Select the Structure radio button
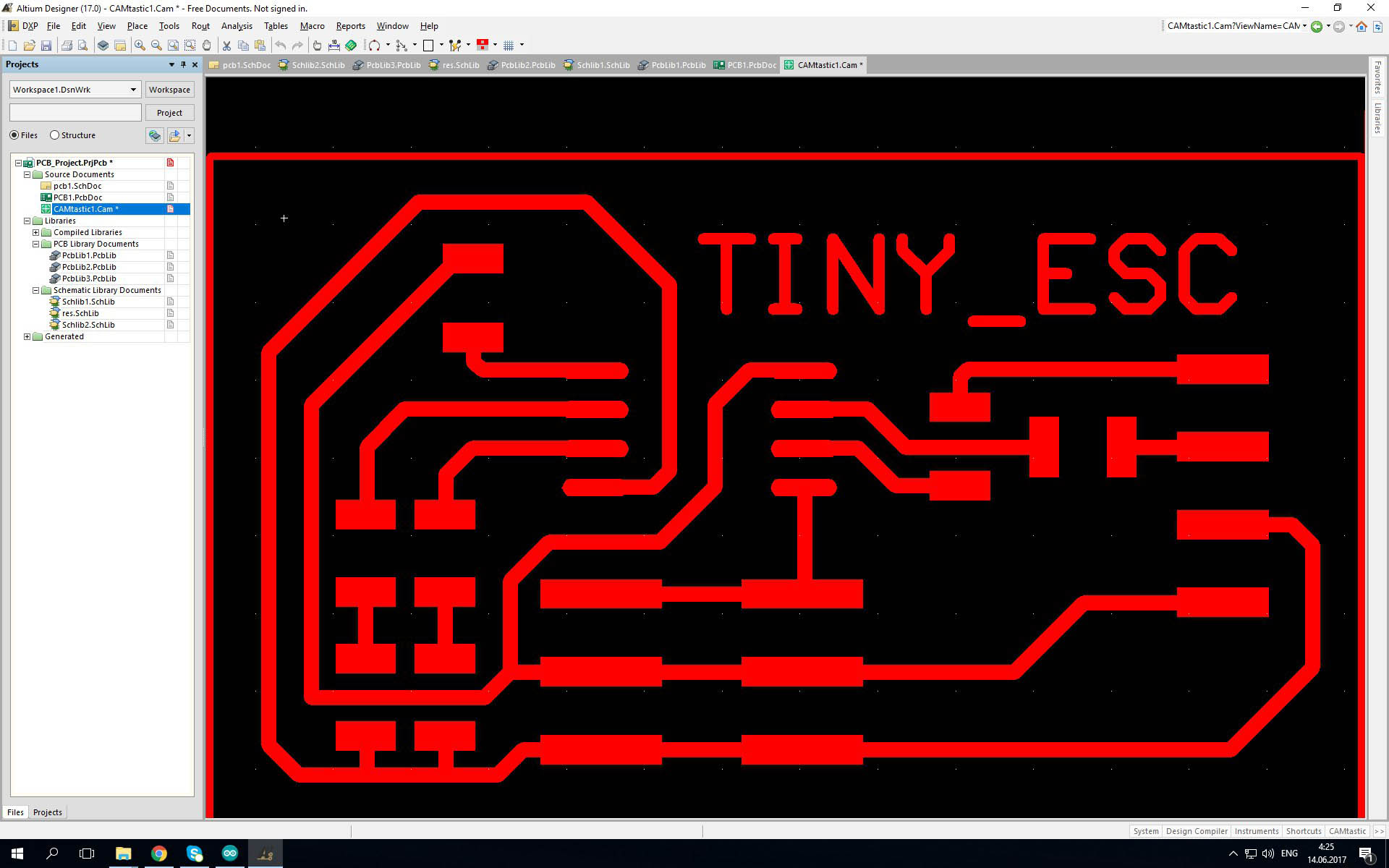Viewport: 1389px width, 868px height. 54,135
